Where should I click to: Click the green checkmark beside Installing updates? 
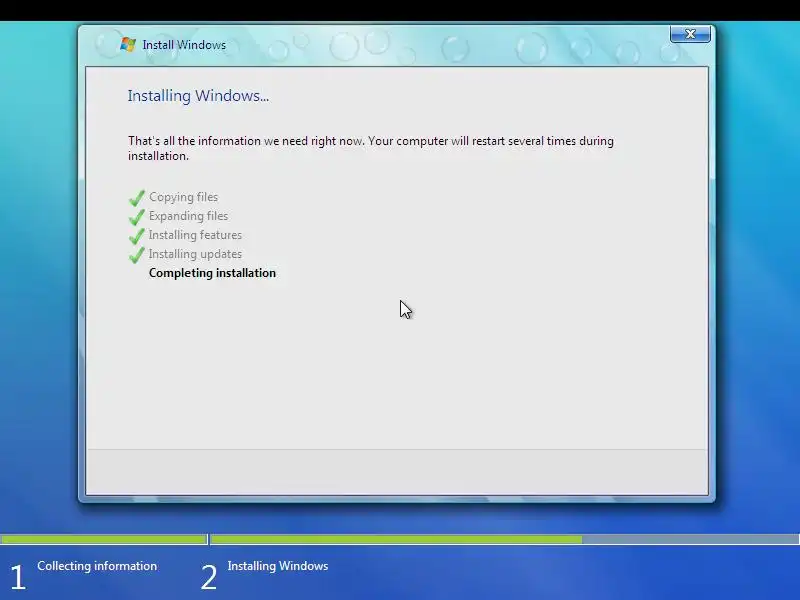pyautogui.click(x=137, y=254)
